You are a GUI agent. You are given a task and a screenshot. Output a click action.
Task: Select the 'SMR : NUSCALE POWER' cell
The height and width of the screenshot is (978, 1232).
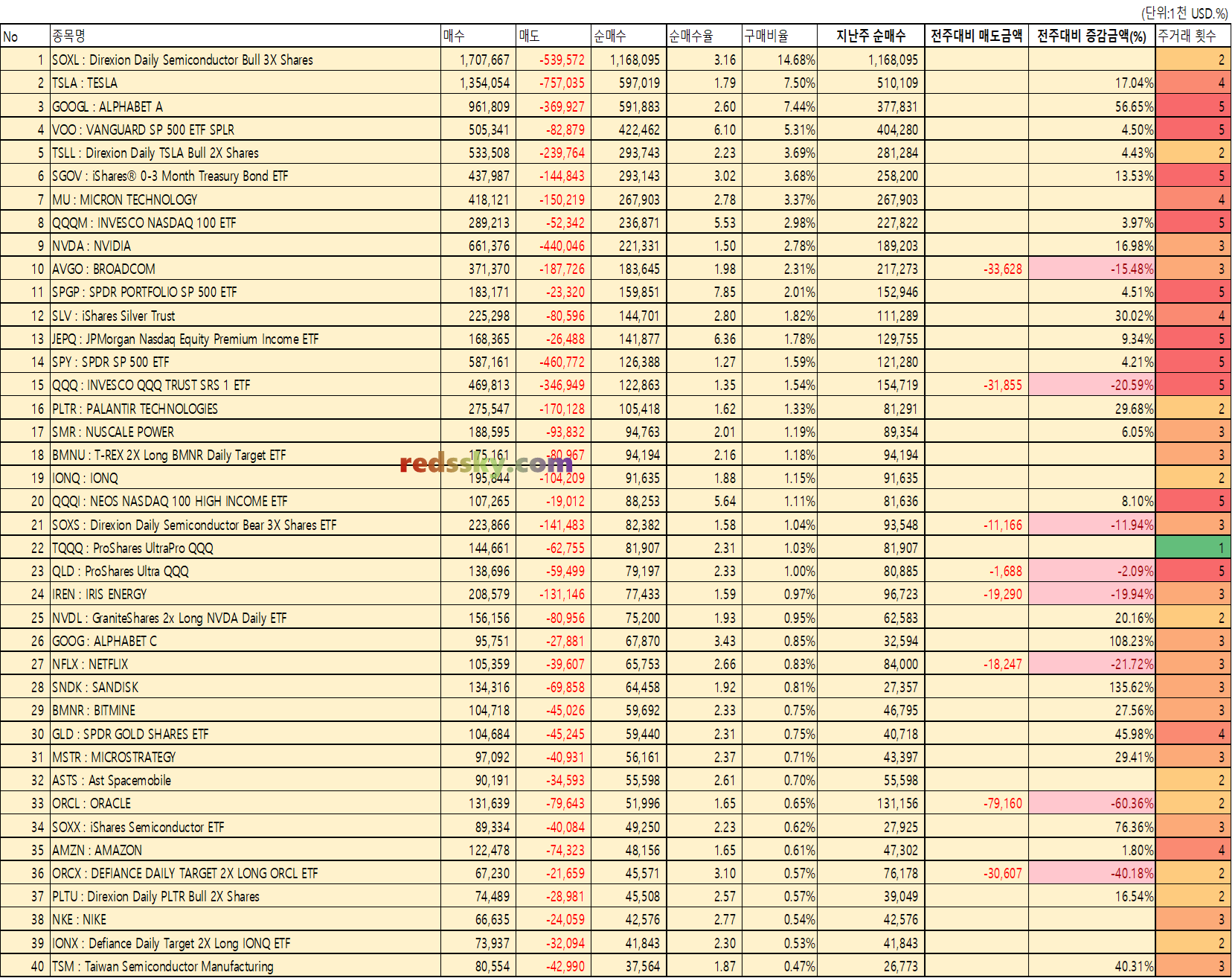click(x=246, y=432)
